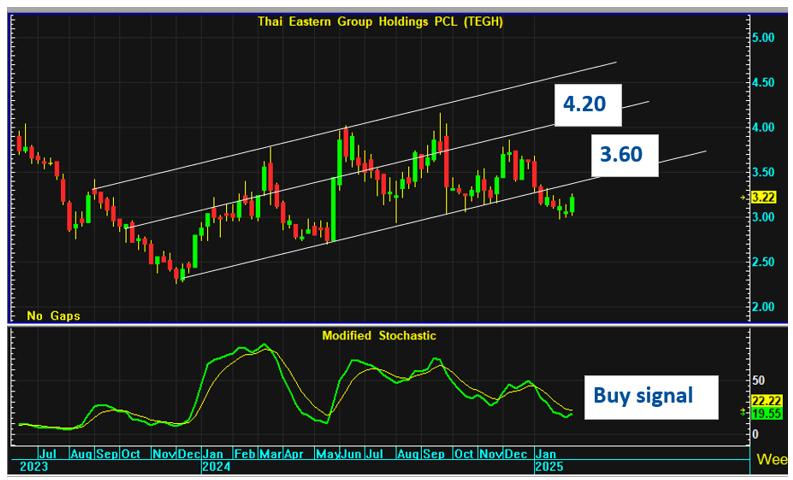Click the yellow 3.22 last price tag

click(x=763, y=197)
